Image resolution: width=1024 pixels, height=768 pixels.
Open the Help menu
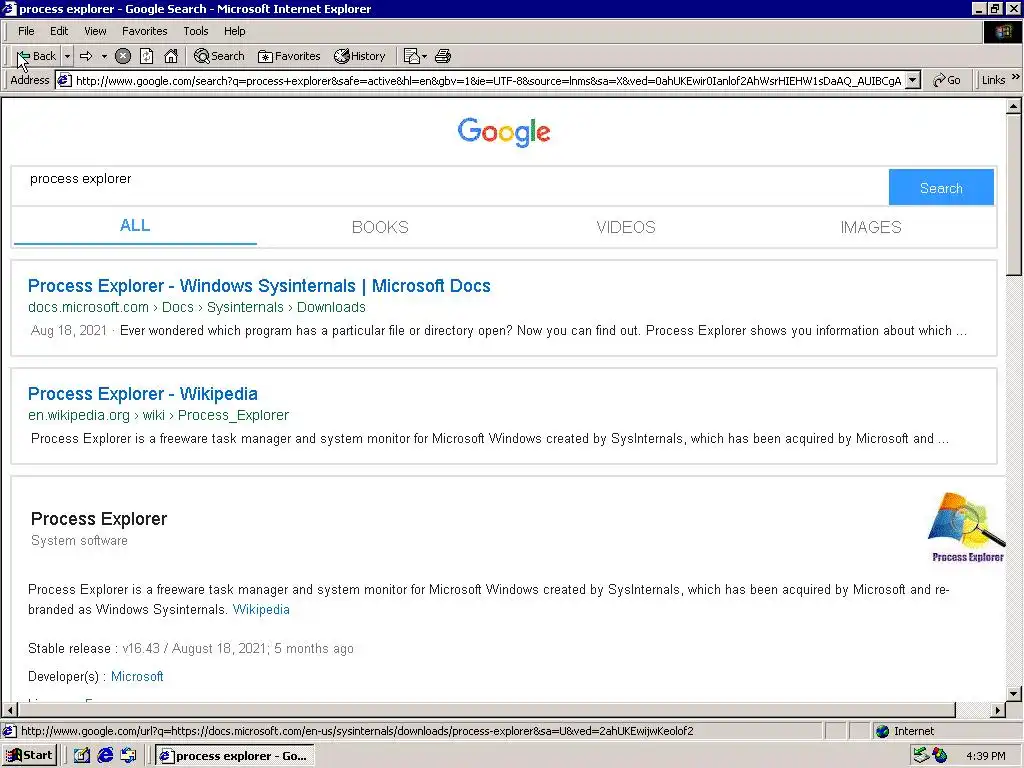pos(234,31)
